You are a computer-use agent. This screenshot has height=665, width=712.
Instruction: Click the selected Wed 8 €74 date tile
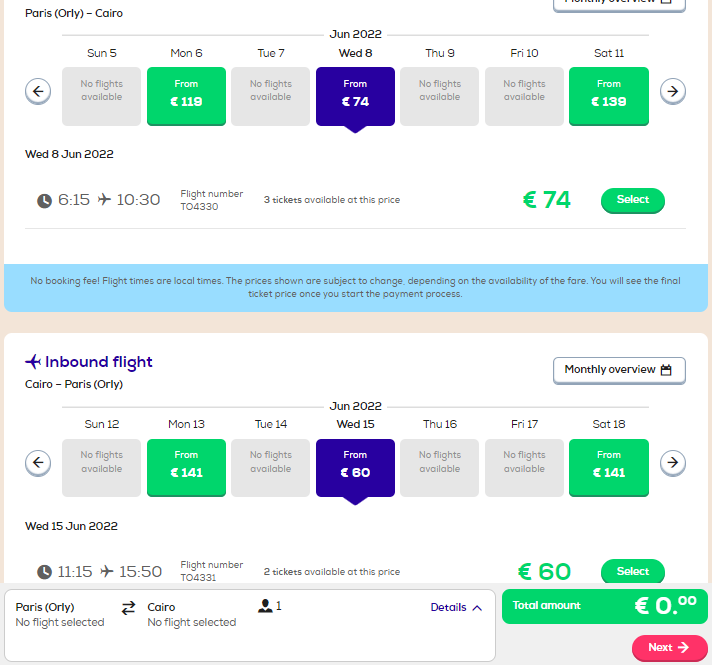[x=355, y=96]
